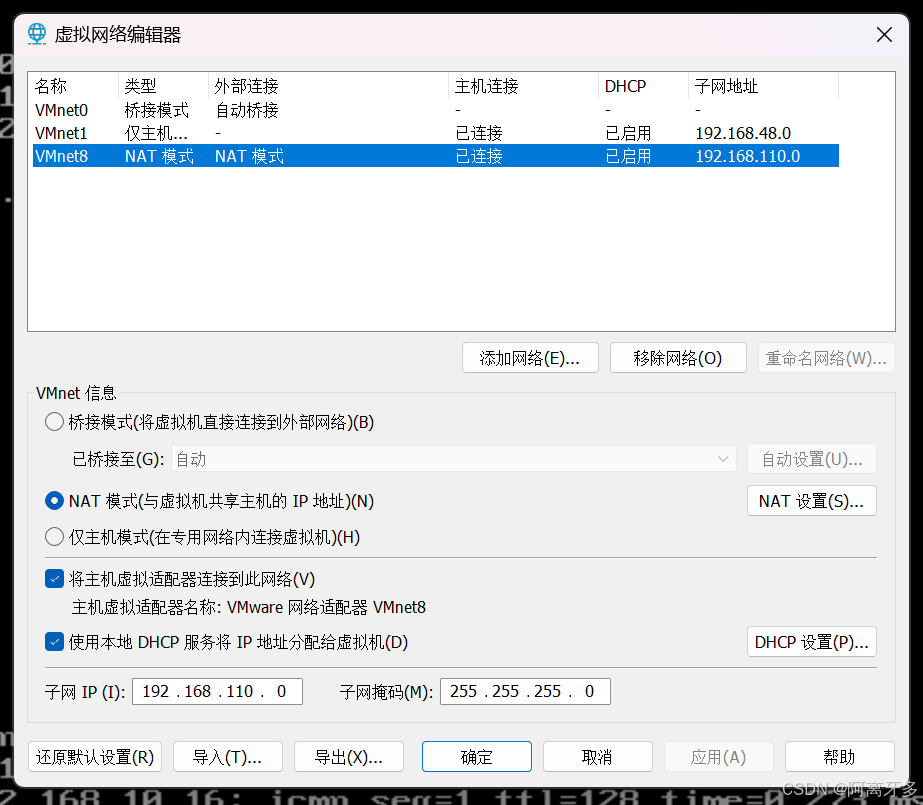Select the VMnet1 row
Viewport: 923px width, 805px height.
coord(436,133)
